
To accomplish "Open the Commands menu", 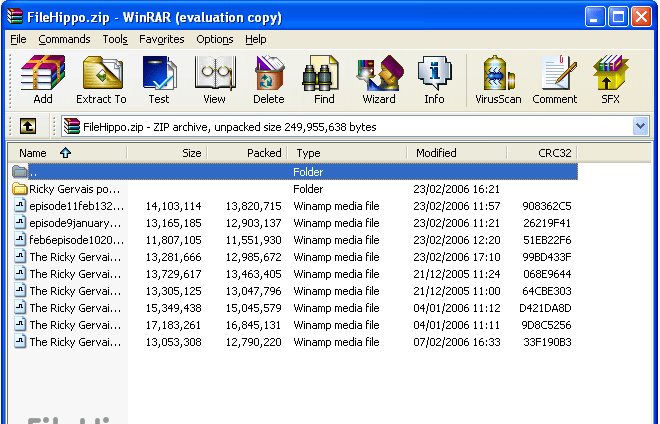I will click(x=64, y=39).
